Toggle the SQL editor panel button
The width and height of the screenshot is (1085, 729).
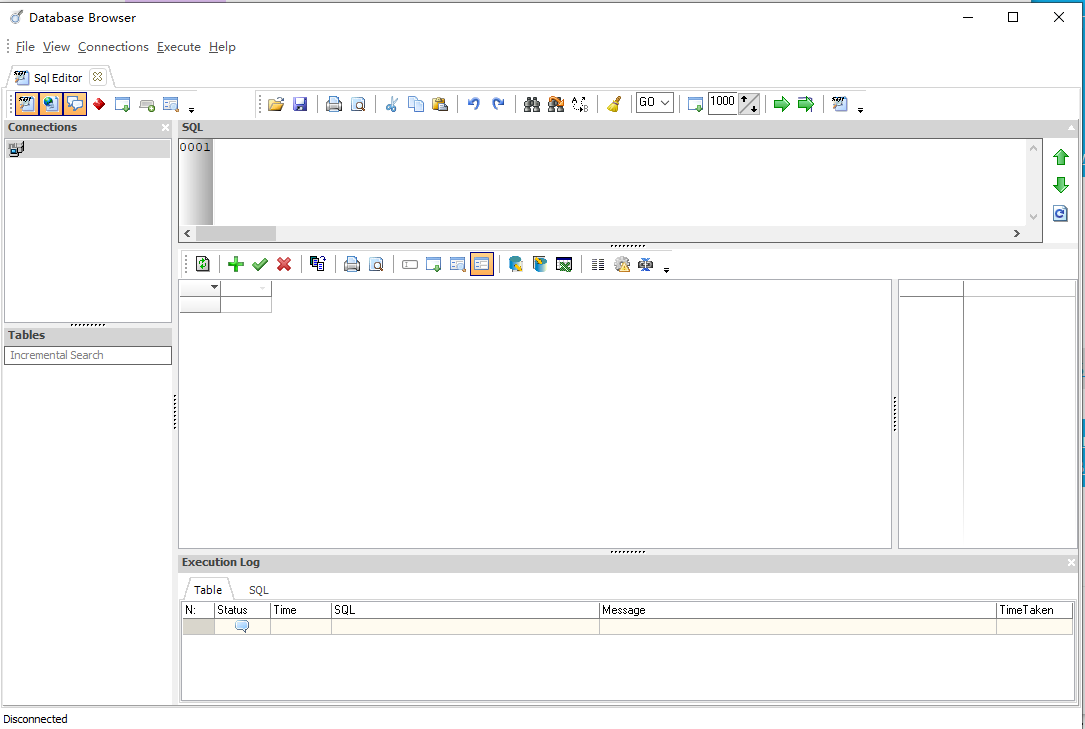coord(26,104)
